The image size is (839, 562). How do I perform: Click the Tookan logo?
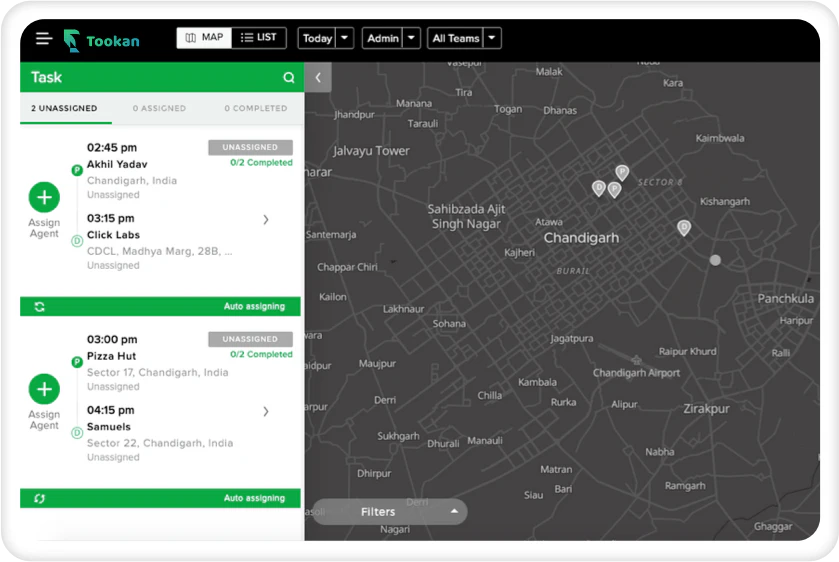[x=102, y=40]
